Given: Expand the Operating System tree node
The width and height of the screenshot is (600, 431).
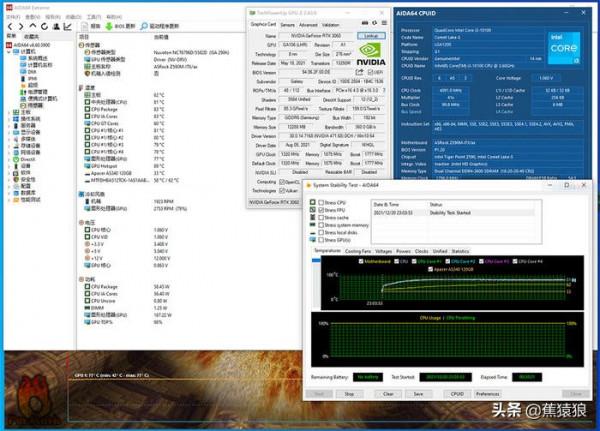Looking at the screenshot, I should [9, 119].
